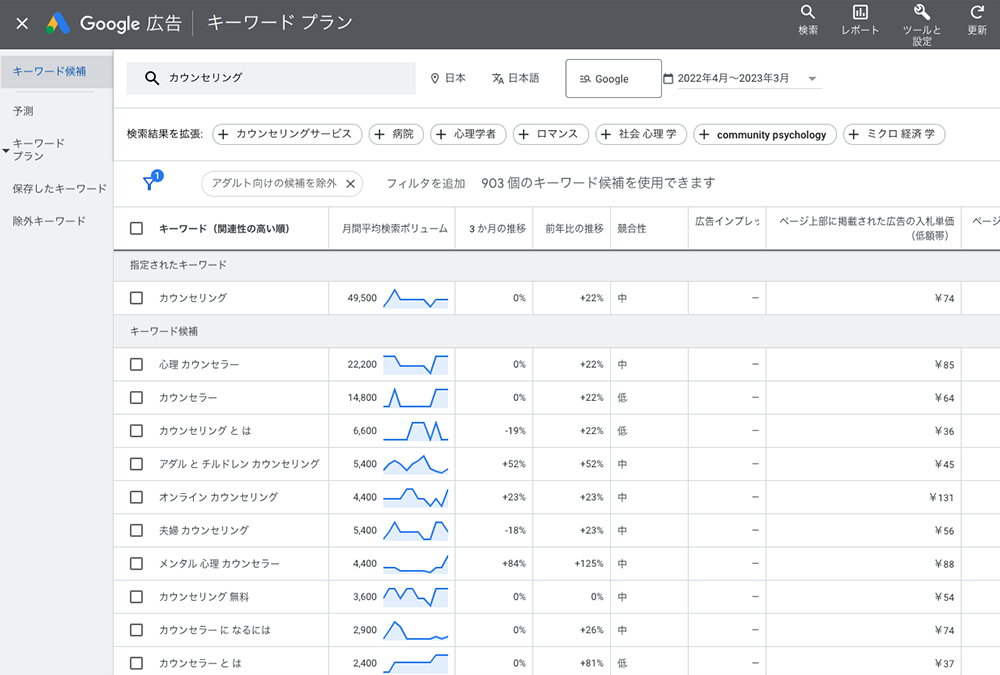The width and height of the screenshot is (1000, 675).
Task: Toggle the select-all keywords header checkbox
Action: [137, 228]
